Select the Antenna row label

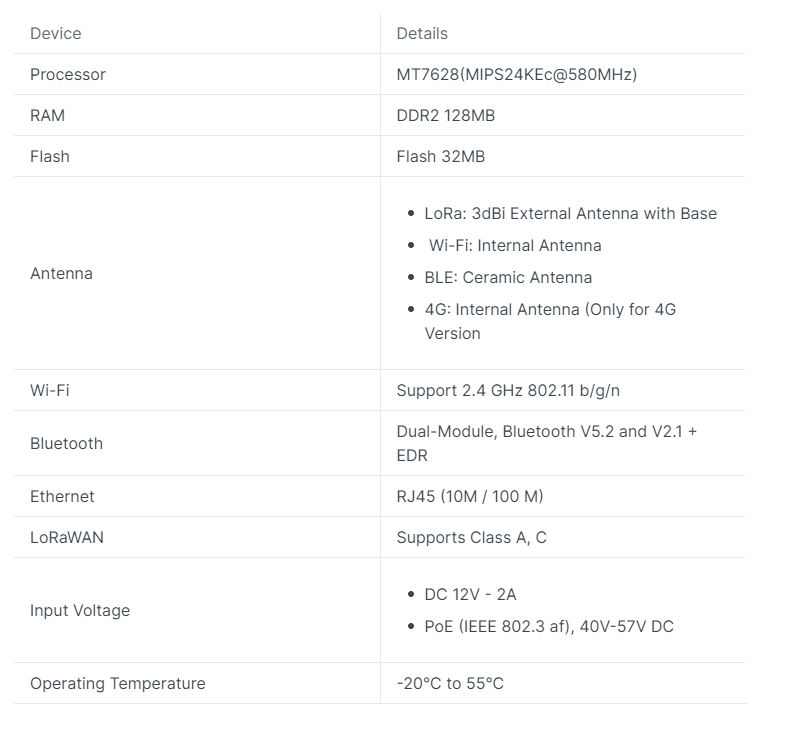61,273
